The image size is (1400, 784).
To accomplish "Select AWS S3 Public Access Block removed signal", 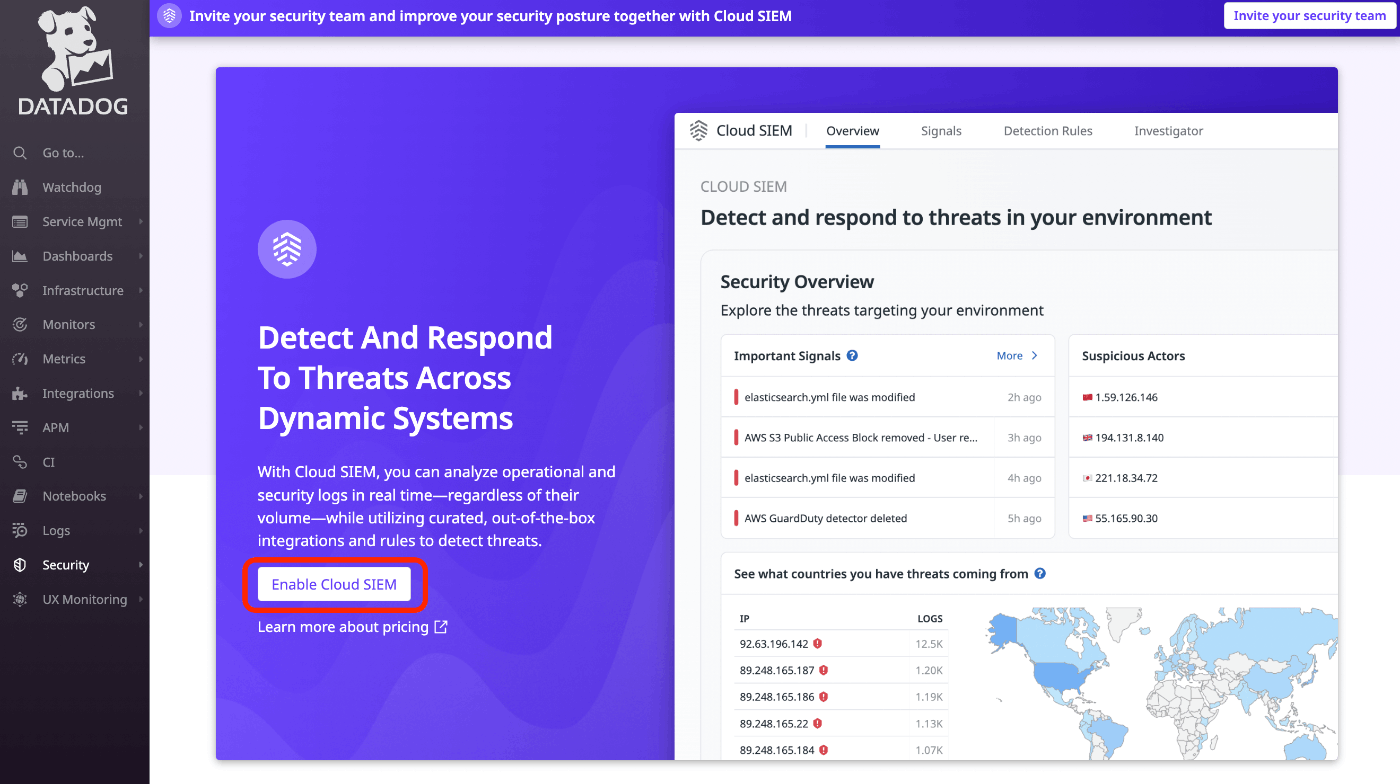I will pos(887,438).
